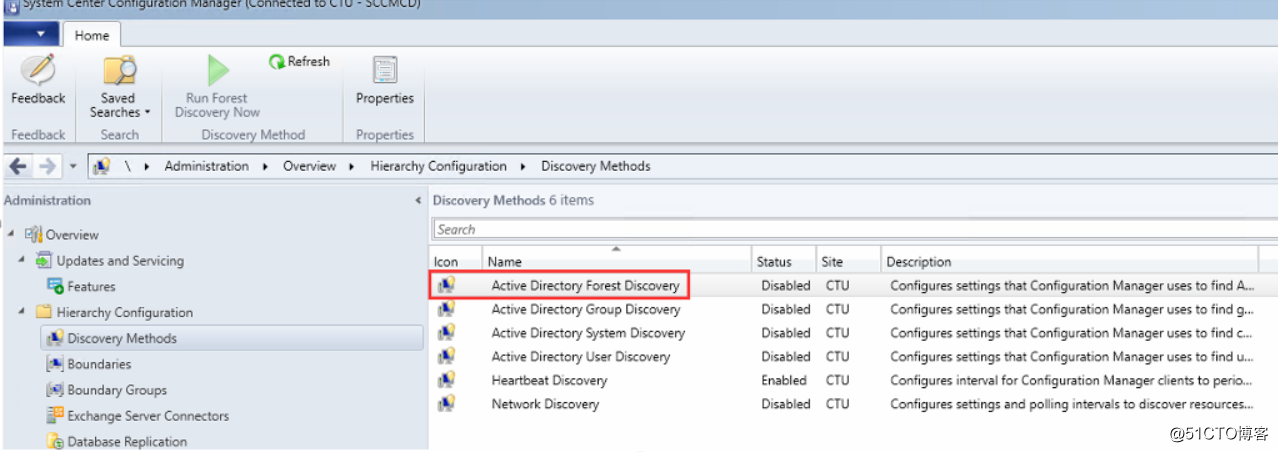This screenshot has width=1278, height=452.
Task: Open the blue application menu button
Action: [30, 34]
